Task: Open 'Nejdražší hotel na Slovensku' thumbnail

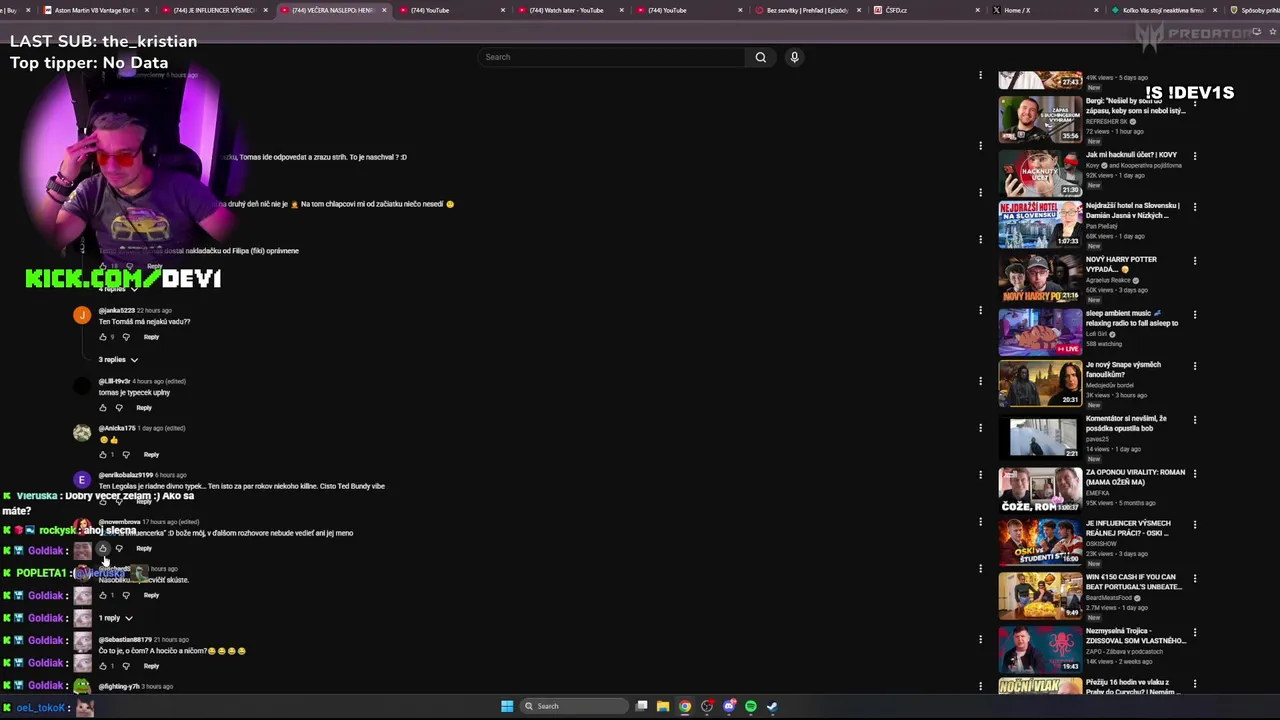Action: (1040, 224)
